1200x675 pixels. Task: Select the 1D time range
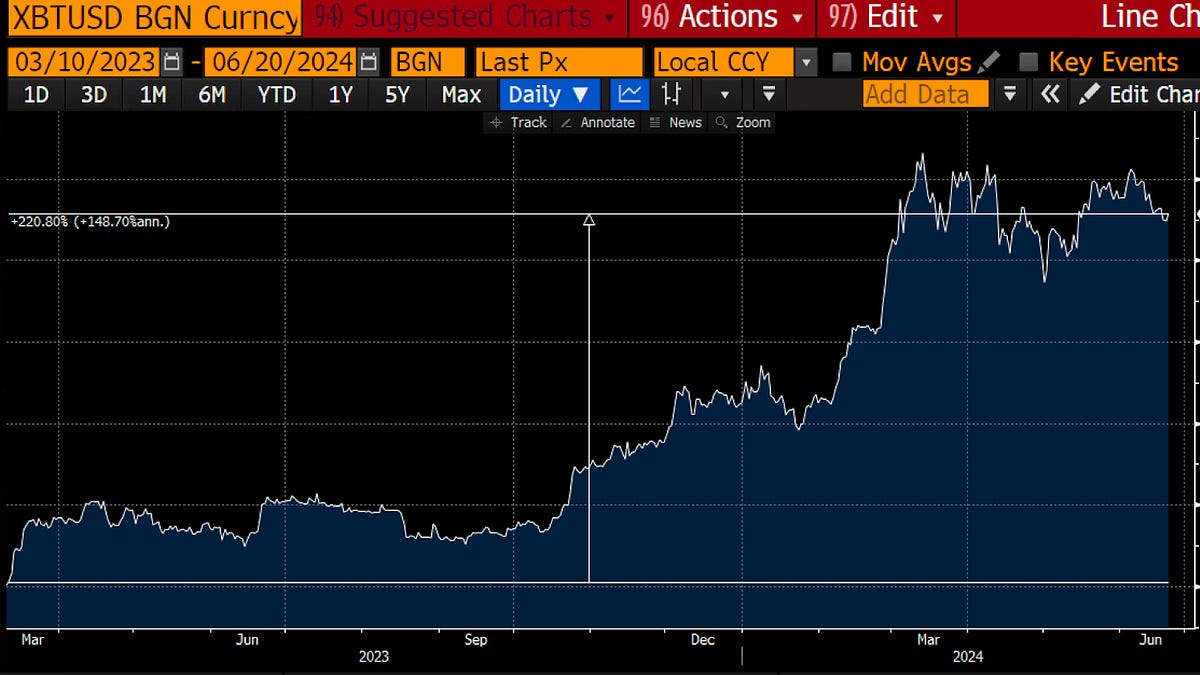click(x=36, y=95)
